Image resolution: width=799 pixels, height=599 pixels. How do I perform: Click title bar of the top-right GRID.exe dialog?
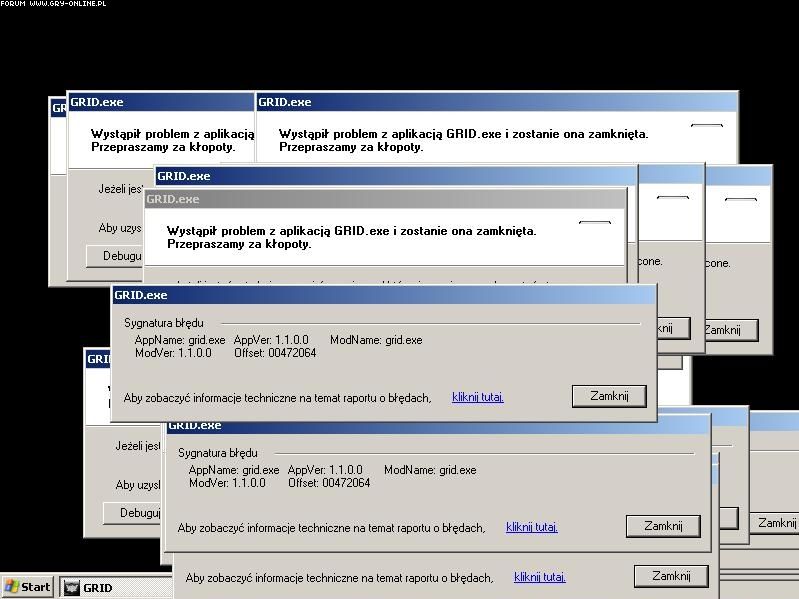[496, 102]
